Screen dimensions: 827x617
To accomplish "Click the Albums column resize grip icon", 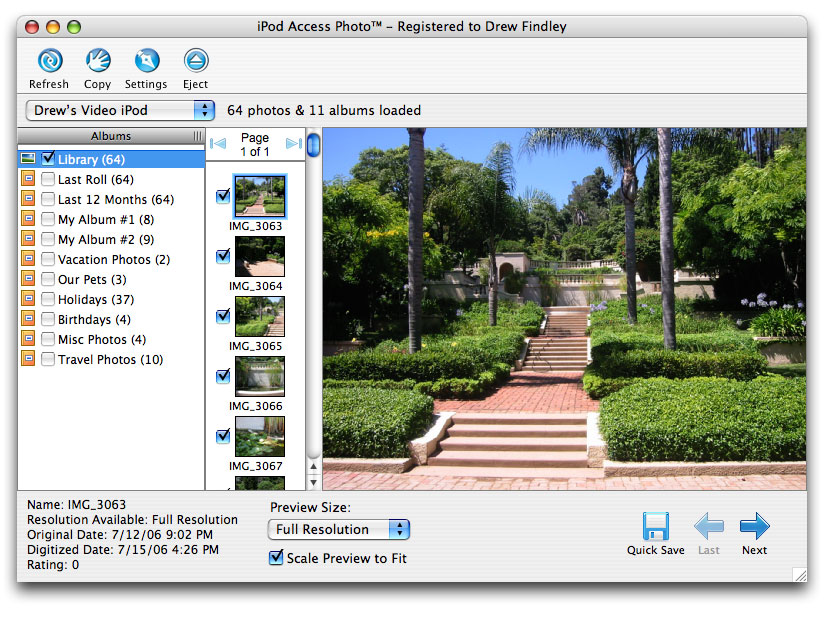I will coord(197,136).
